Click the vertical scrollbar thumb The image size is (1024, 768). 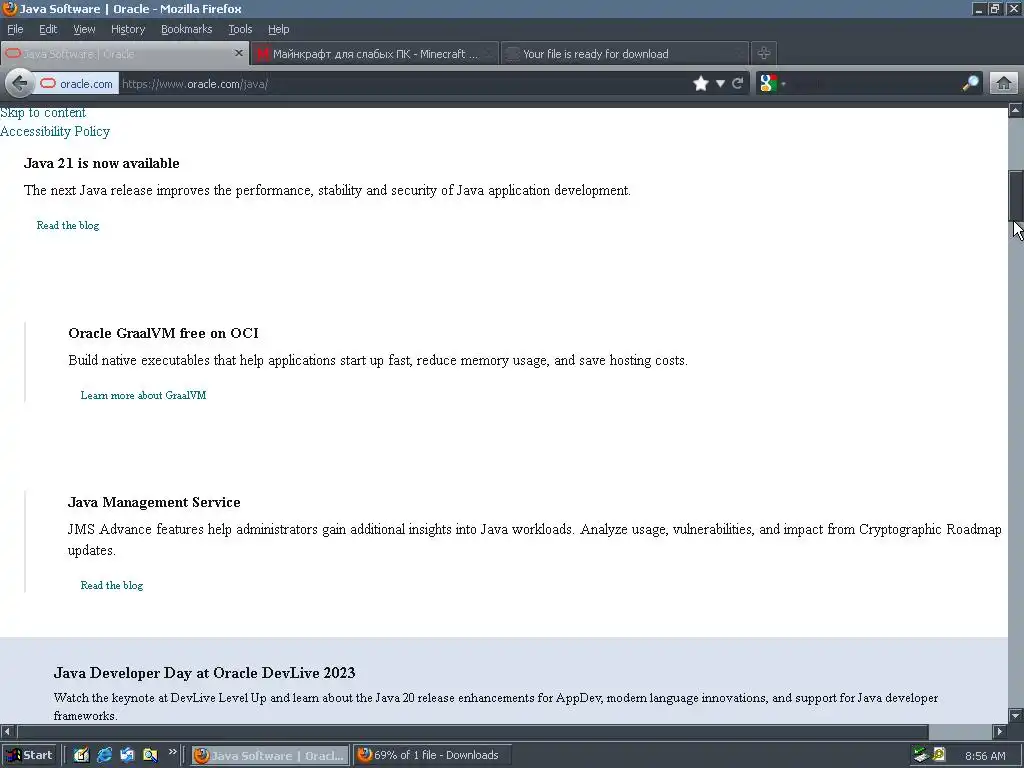coord(1016,196)
